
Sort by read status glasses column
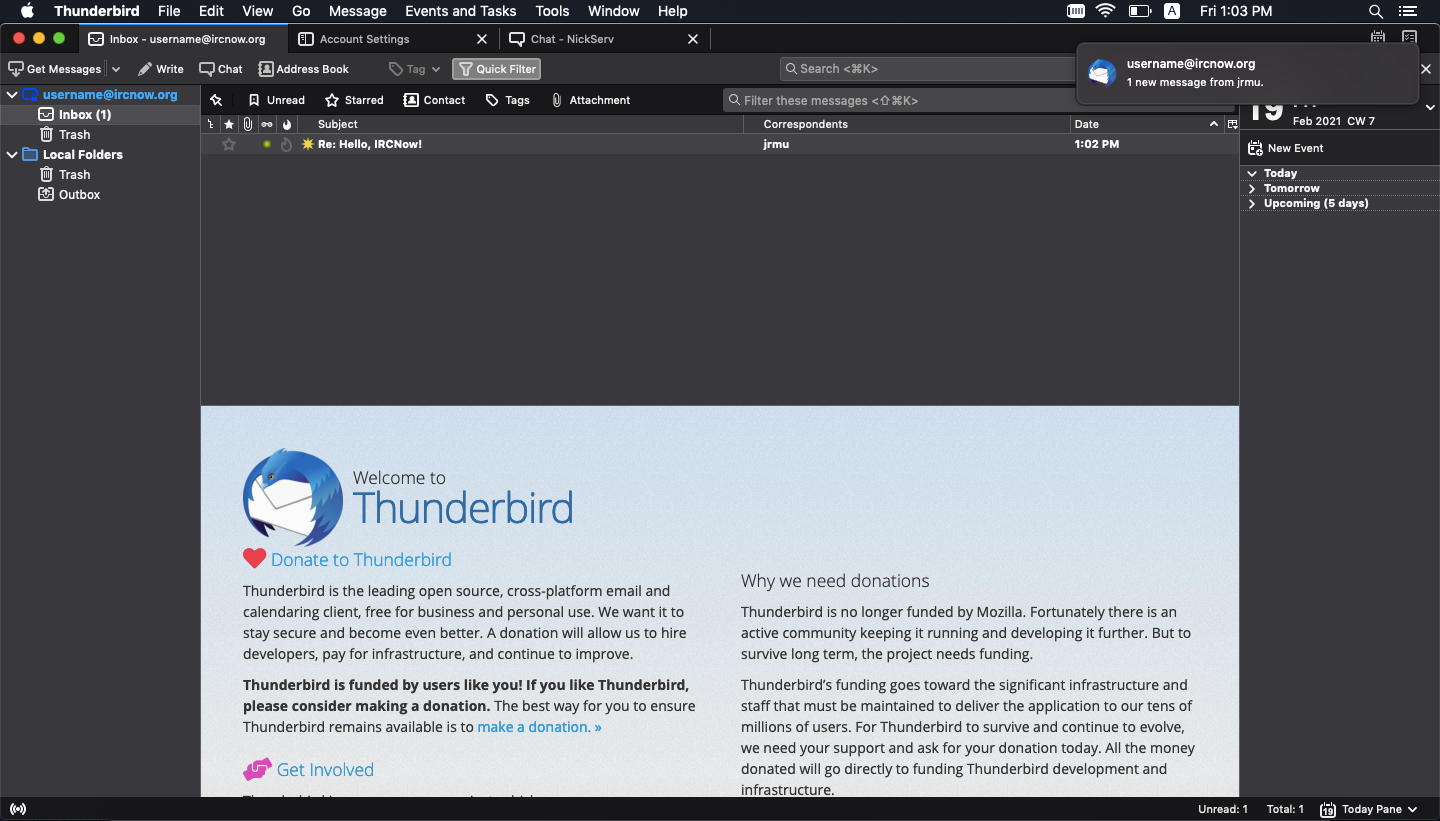point(267,124)
